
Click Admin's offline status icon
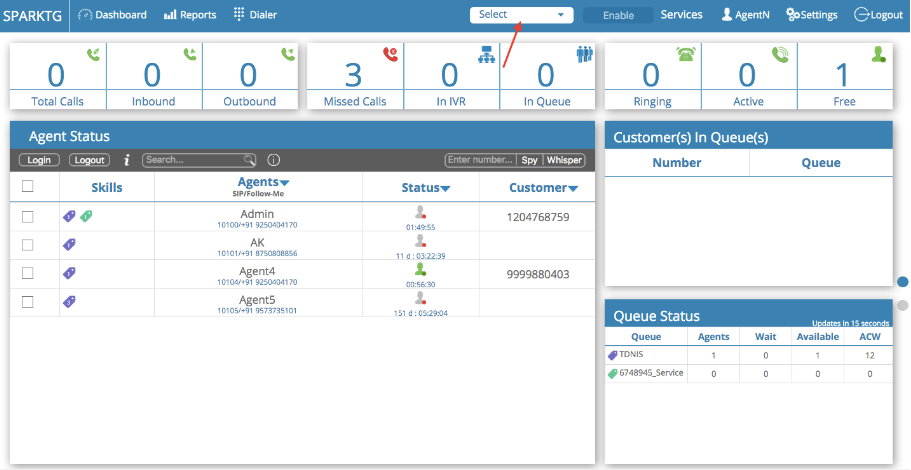pyautogui.click(x=421, y=212)
